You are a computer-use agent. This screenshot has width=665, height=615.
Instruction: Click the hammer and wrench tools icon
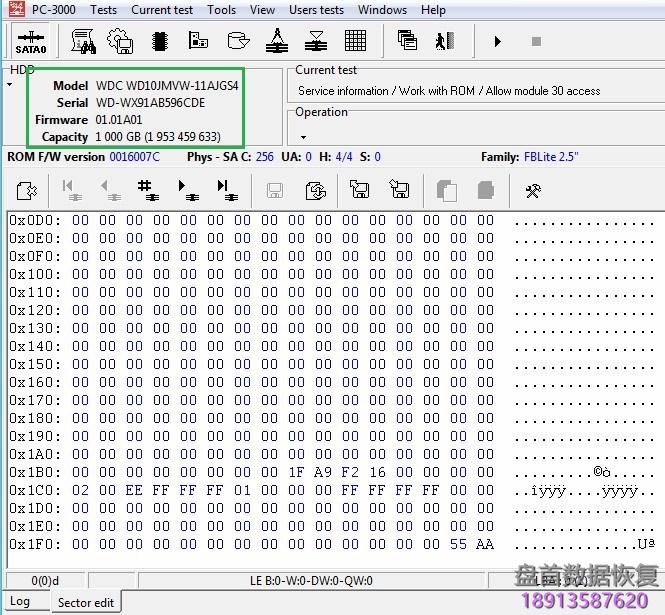click(x=533, y=190)
